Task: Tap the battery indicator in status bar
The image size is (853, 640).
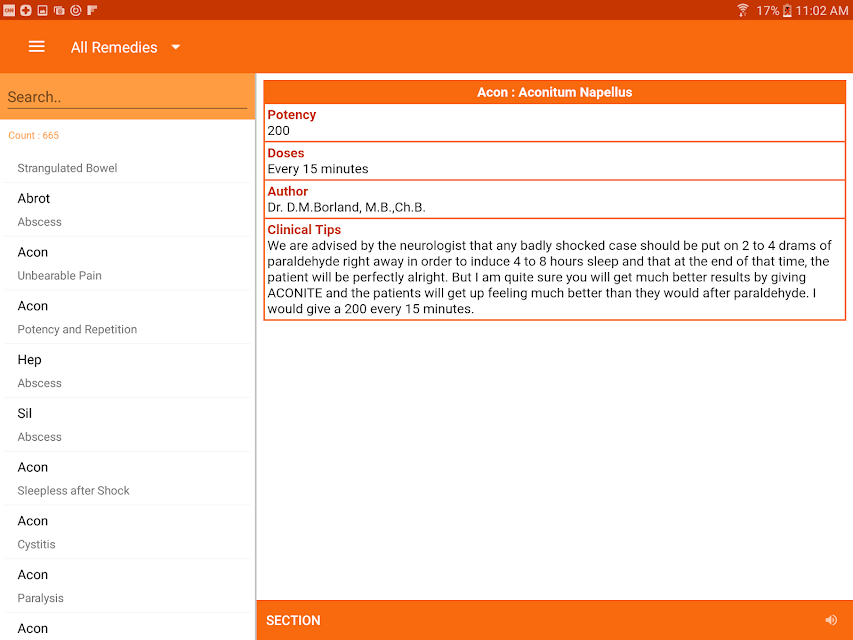Action: 787,10
